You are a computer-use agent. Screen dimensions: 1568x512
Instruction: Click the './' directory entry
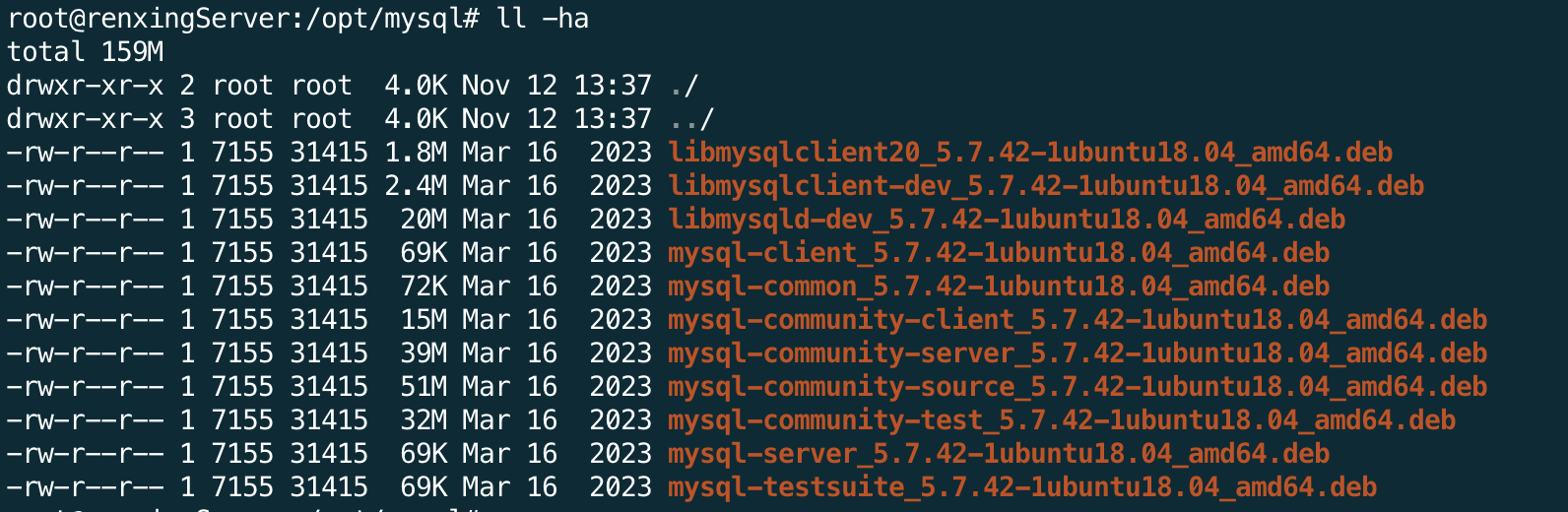pyautogui.click(x=684, y=86)
